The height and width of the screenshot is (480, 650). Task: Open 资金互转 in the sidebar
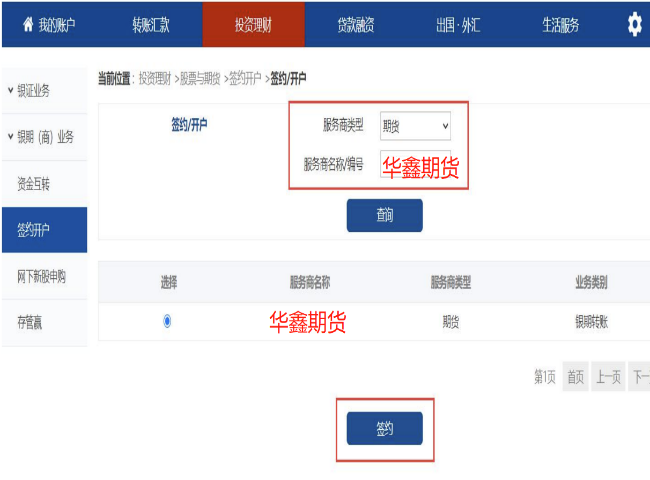click(x=34, y=184)
